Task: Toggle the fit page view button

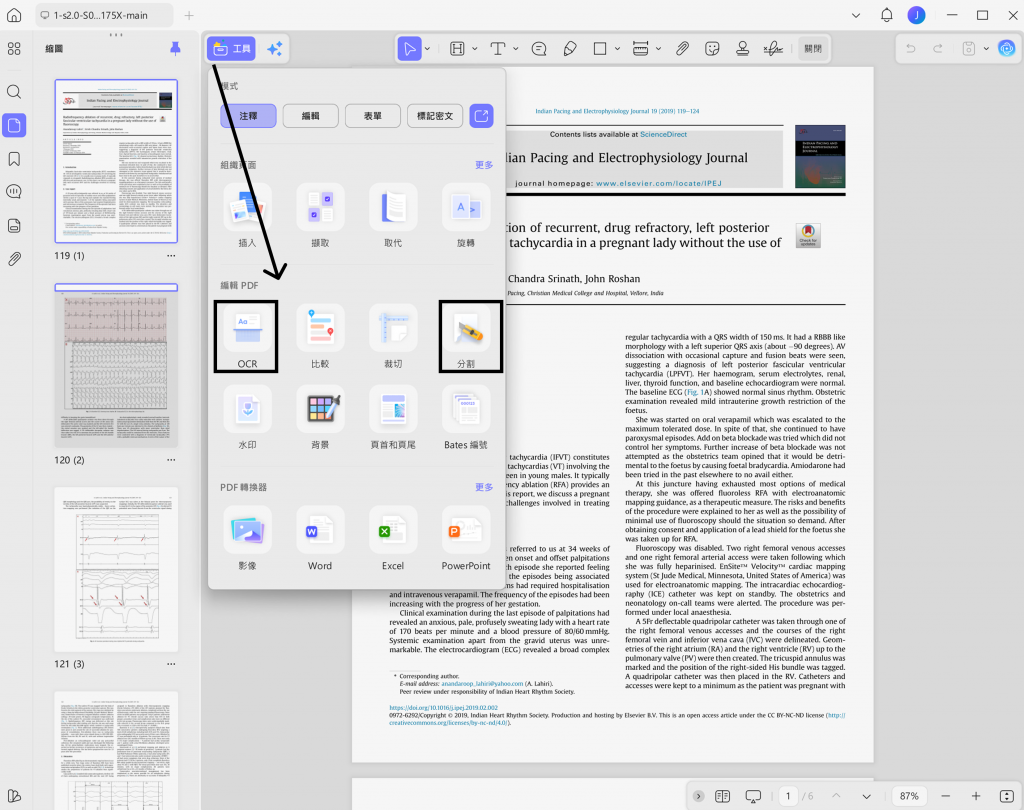Action: point(1006,796)
